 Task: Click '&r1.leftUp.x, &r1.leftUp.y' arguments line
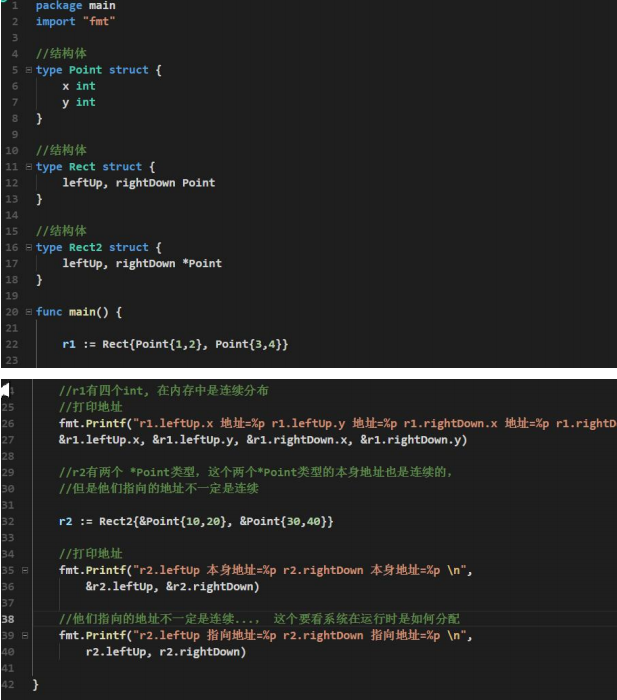263,440
